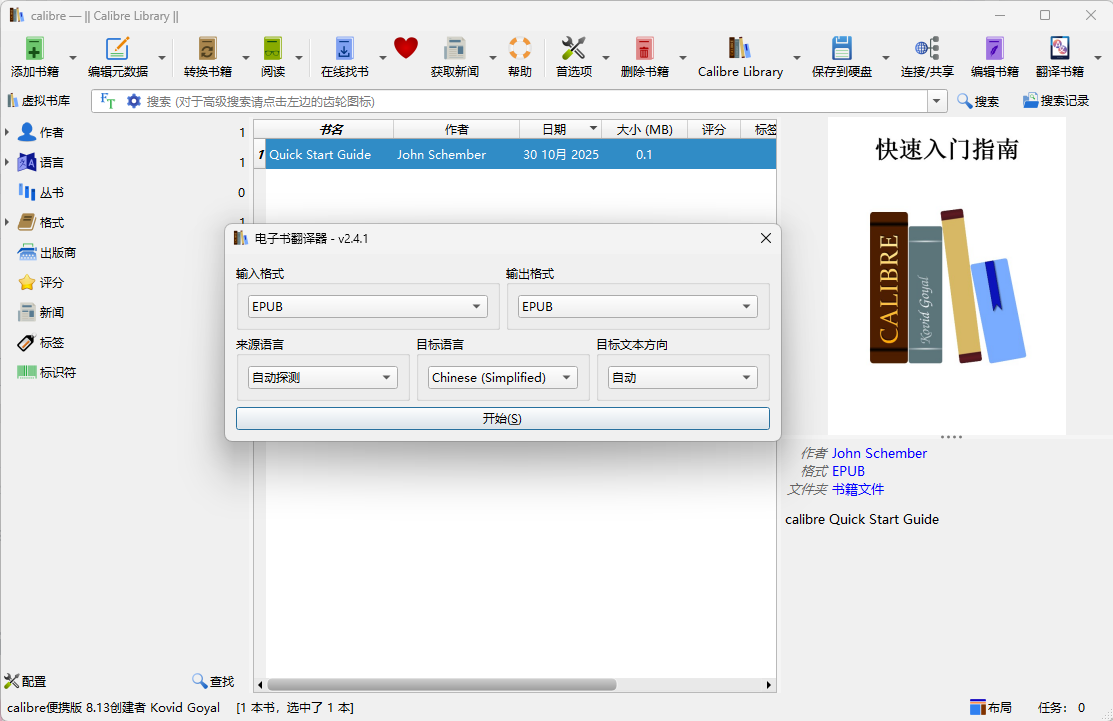Click the 获取新闻 (Fetch news) icon
Image resolution: width=1113 pixels, height=721 pixels.
pyautogui.click(x=455, y=49)
